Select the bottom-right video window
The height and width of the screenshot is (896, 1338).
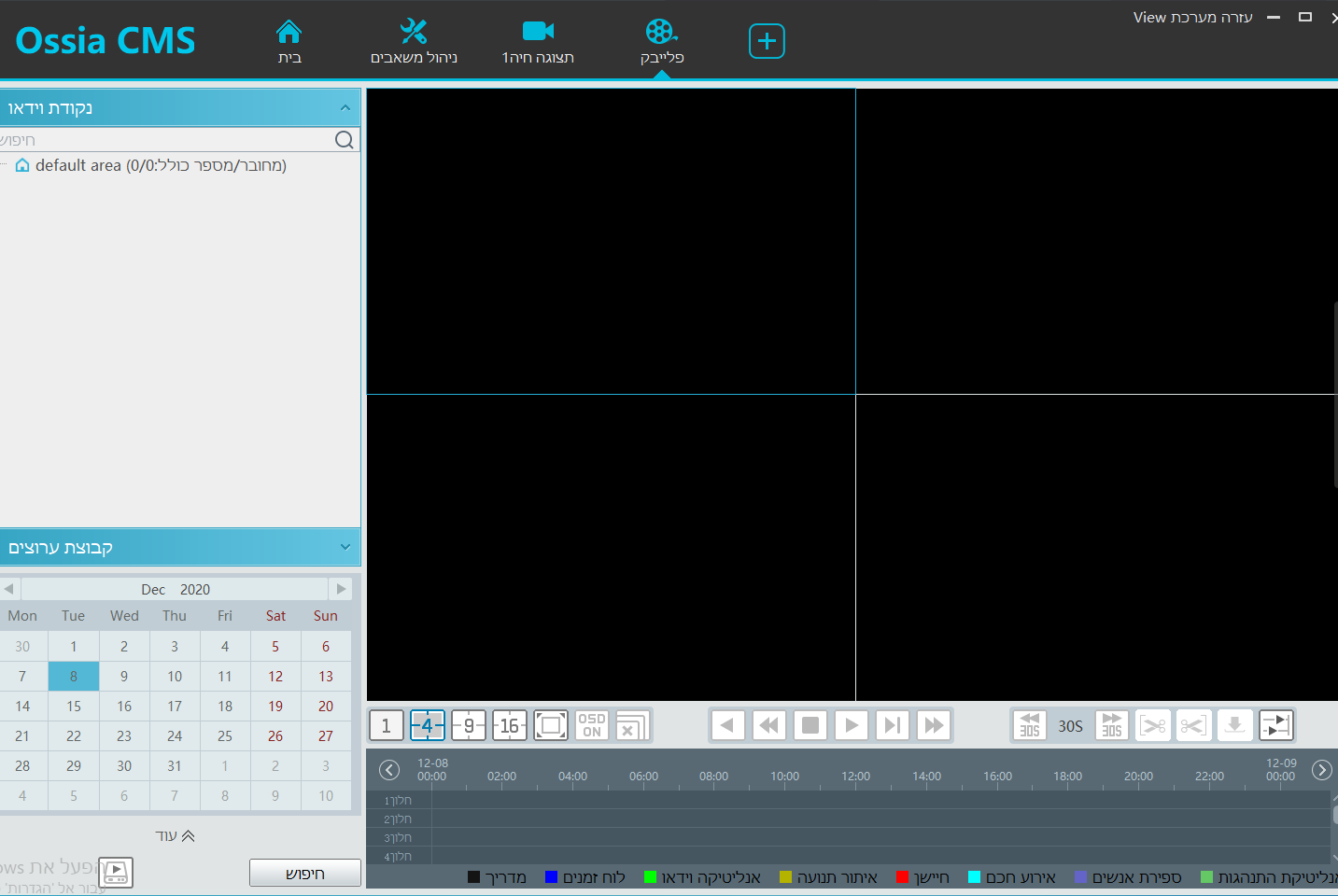tap(1096, 547)
